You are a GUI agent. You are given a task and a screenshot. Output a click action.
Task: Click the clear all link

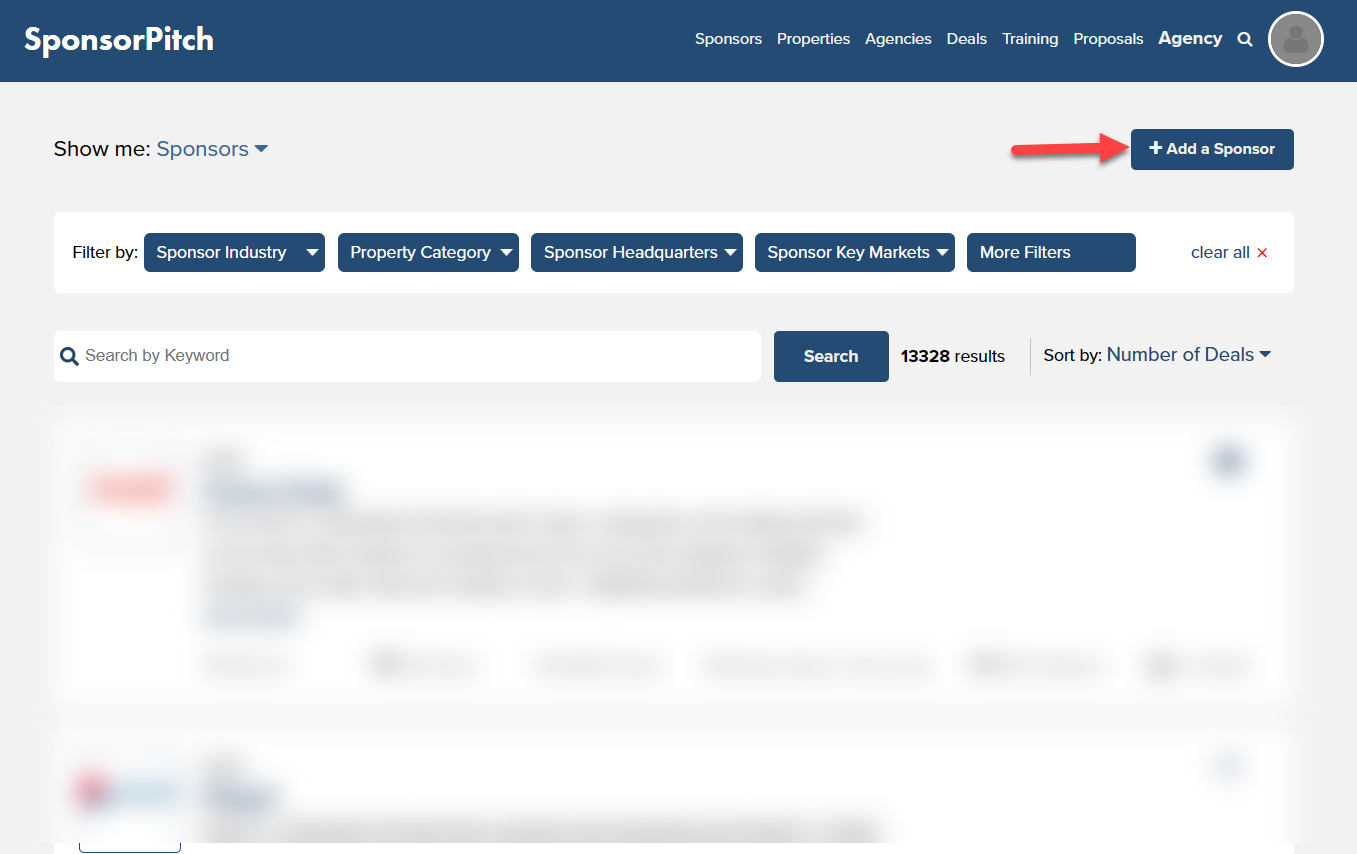point(1220,253)
